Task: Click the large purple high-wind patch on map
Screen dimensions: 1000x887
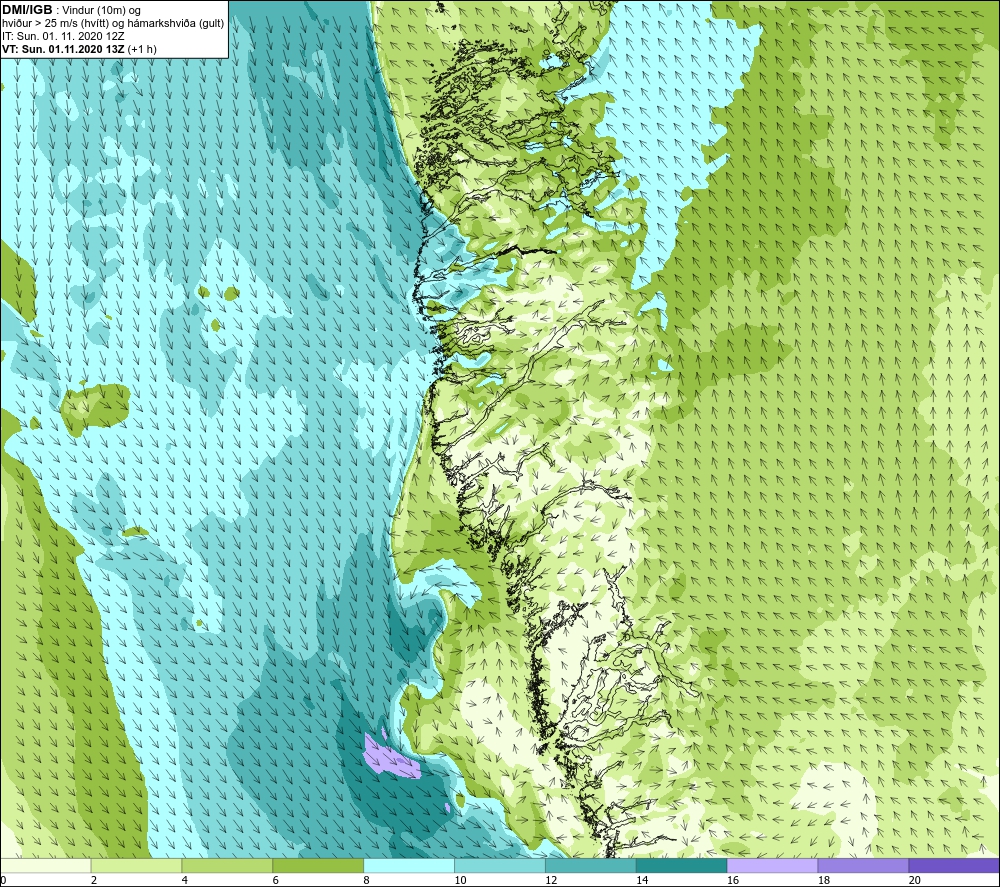Action: [390, 759]
